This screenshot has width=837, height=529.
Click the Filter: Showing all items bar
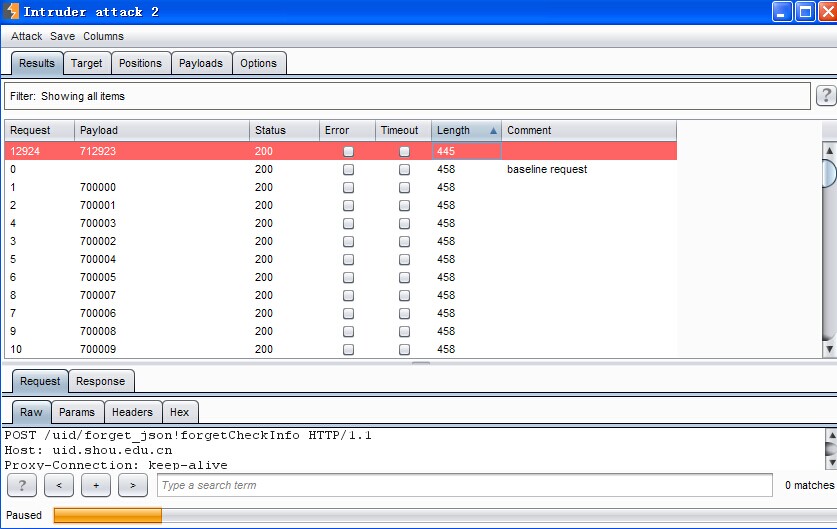coord(407,96)
